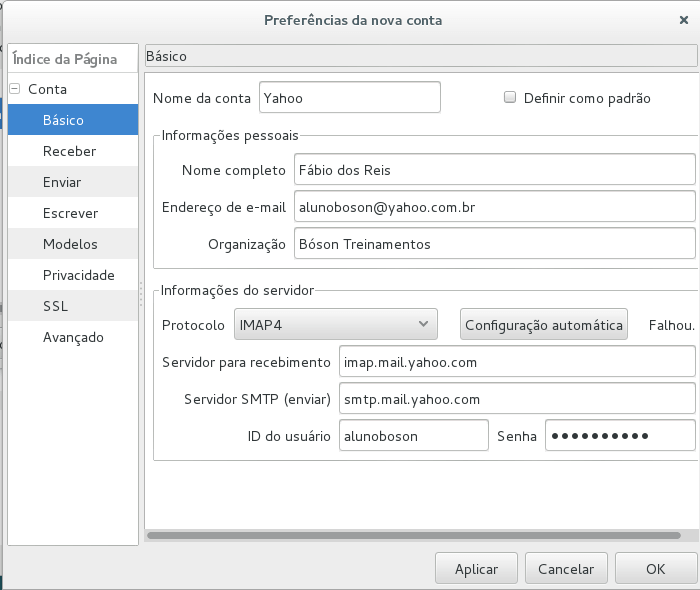The image size is (700, 590).
Task: Open the Privacidade settings page
Action: coord(78,275)
